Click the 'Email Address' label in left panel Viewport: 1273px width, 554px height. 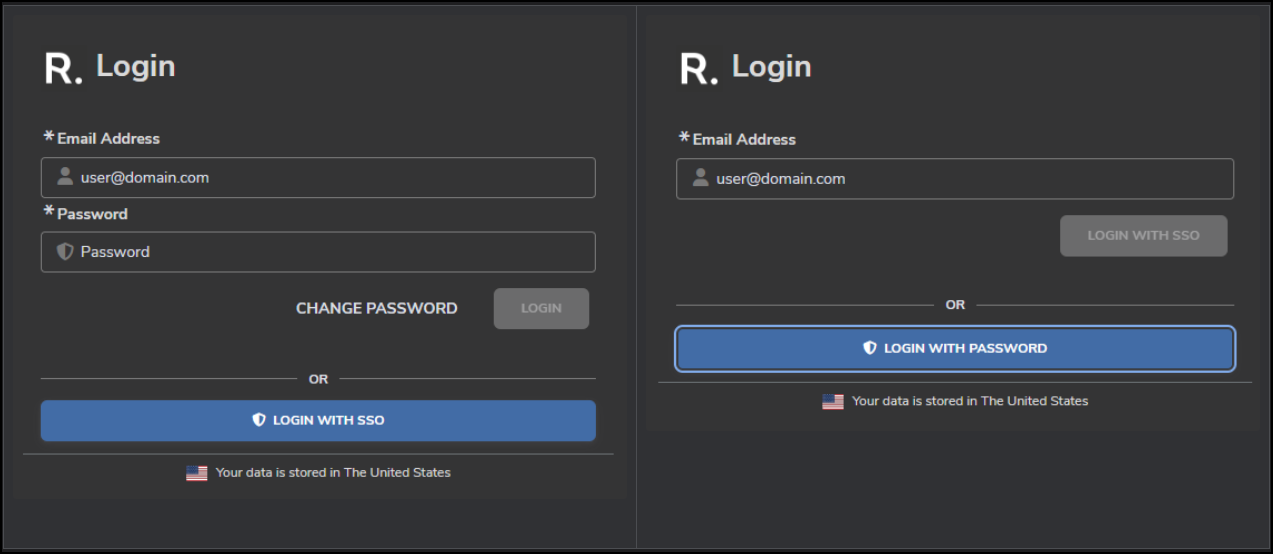[108, 138]
